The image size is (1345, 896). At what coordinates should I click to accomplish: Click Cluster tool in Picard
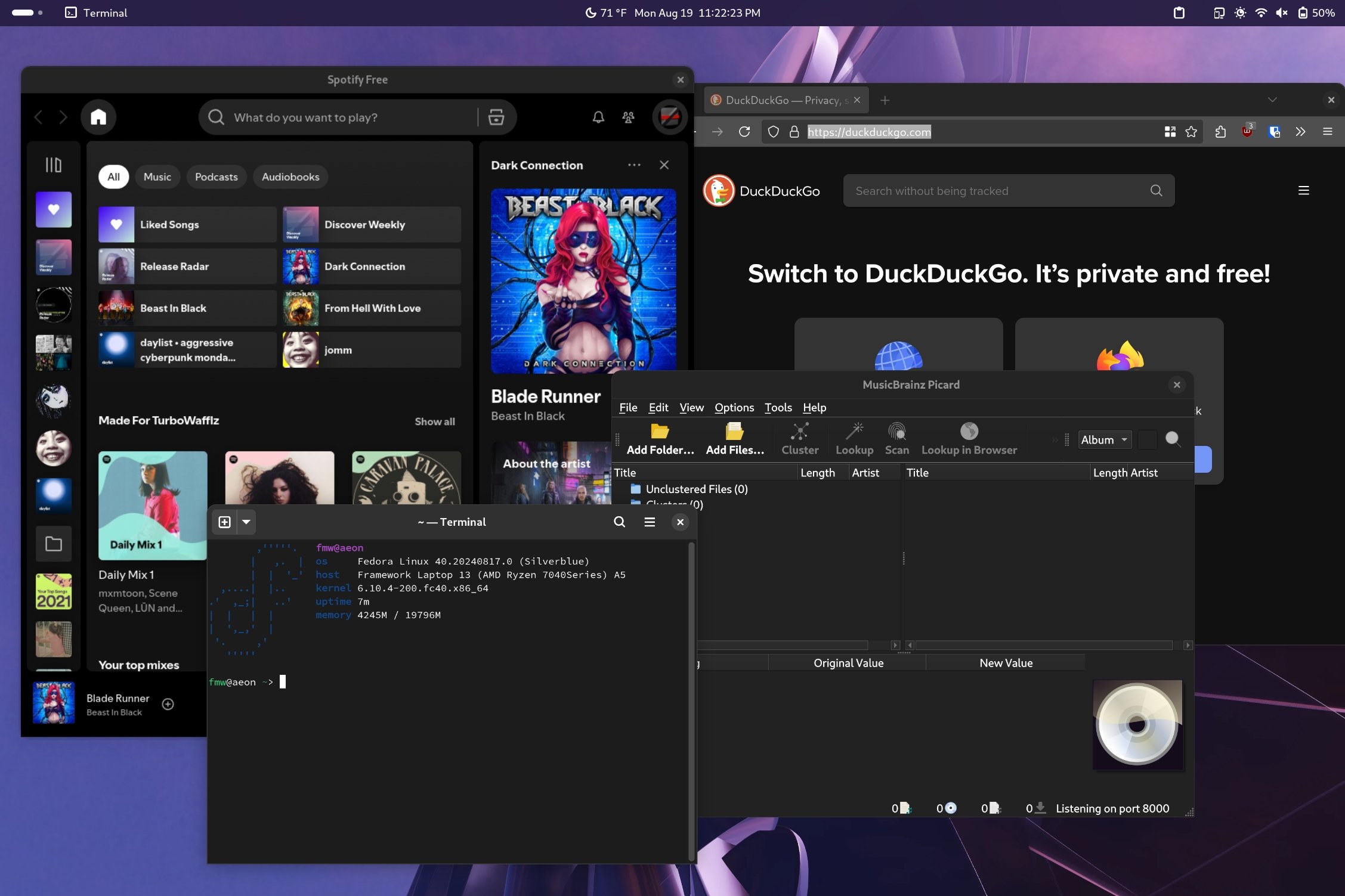coord(800,439)
